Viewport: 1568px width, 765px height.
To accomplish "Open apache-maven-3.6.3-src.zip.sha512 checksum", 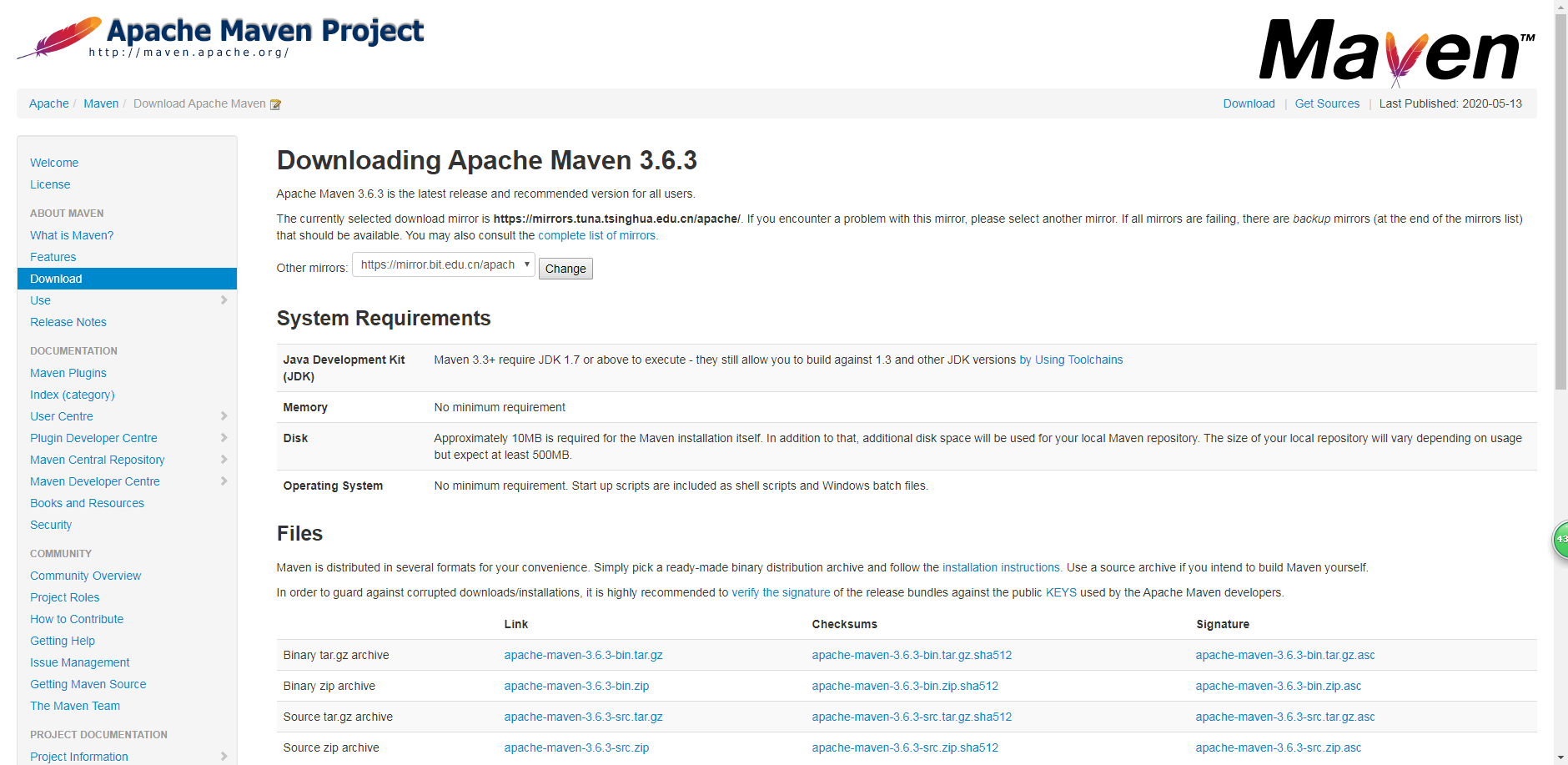I will click(905, 747).
